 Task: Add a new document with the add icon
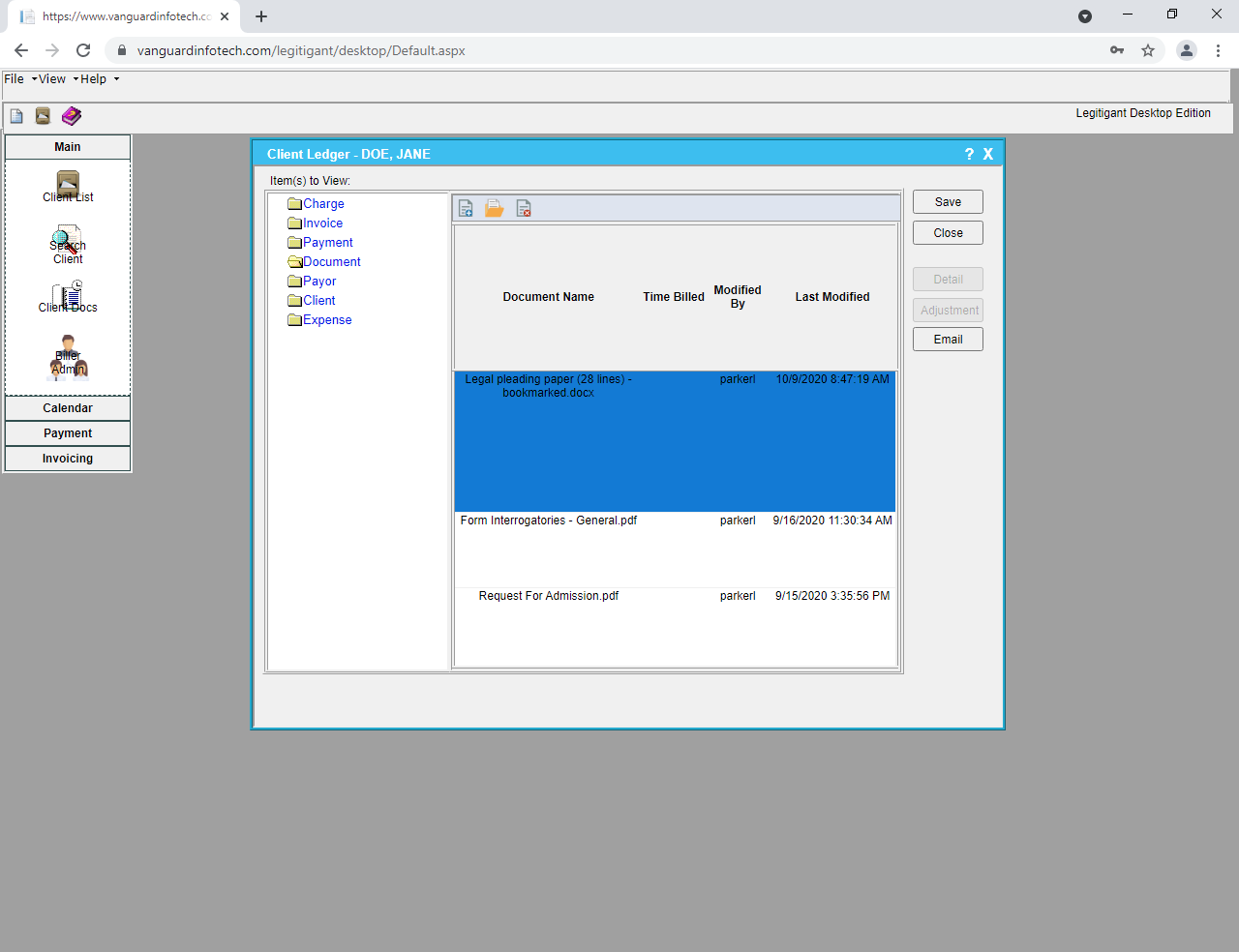tap(466, 208)
